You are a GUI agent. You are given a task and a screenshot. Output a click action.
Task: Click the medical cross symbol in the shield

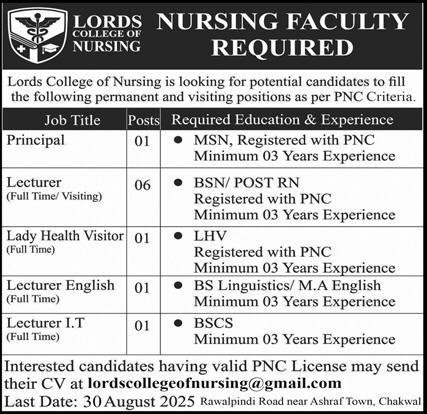click(22, 49)
